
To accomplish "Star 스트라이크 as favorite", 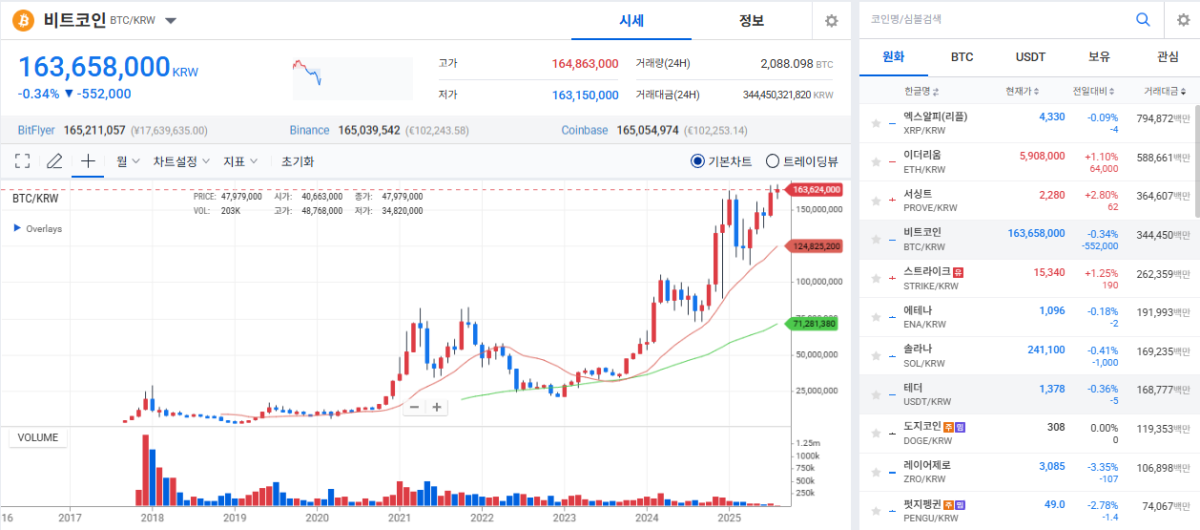I will (x=876, y=279).
